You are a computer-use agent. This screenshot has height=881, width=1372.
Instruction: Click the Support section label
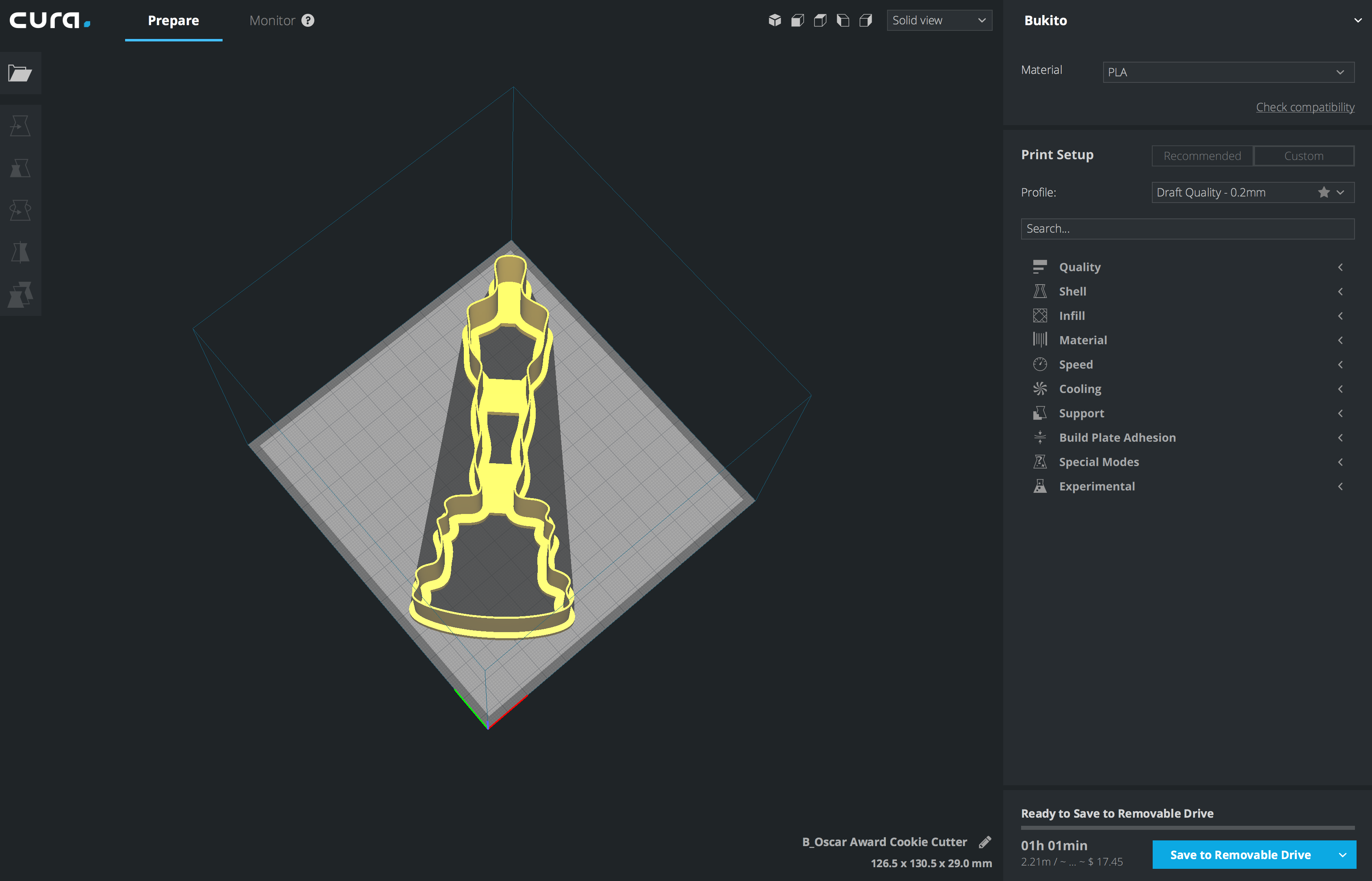coord(1081,413)
